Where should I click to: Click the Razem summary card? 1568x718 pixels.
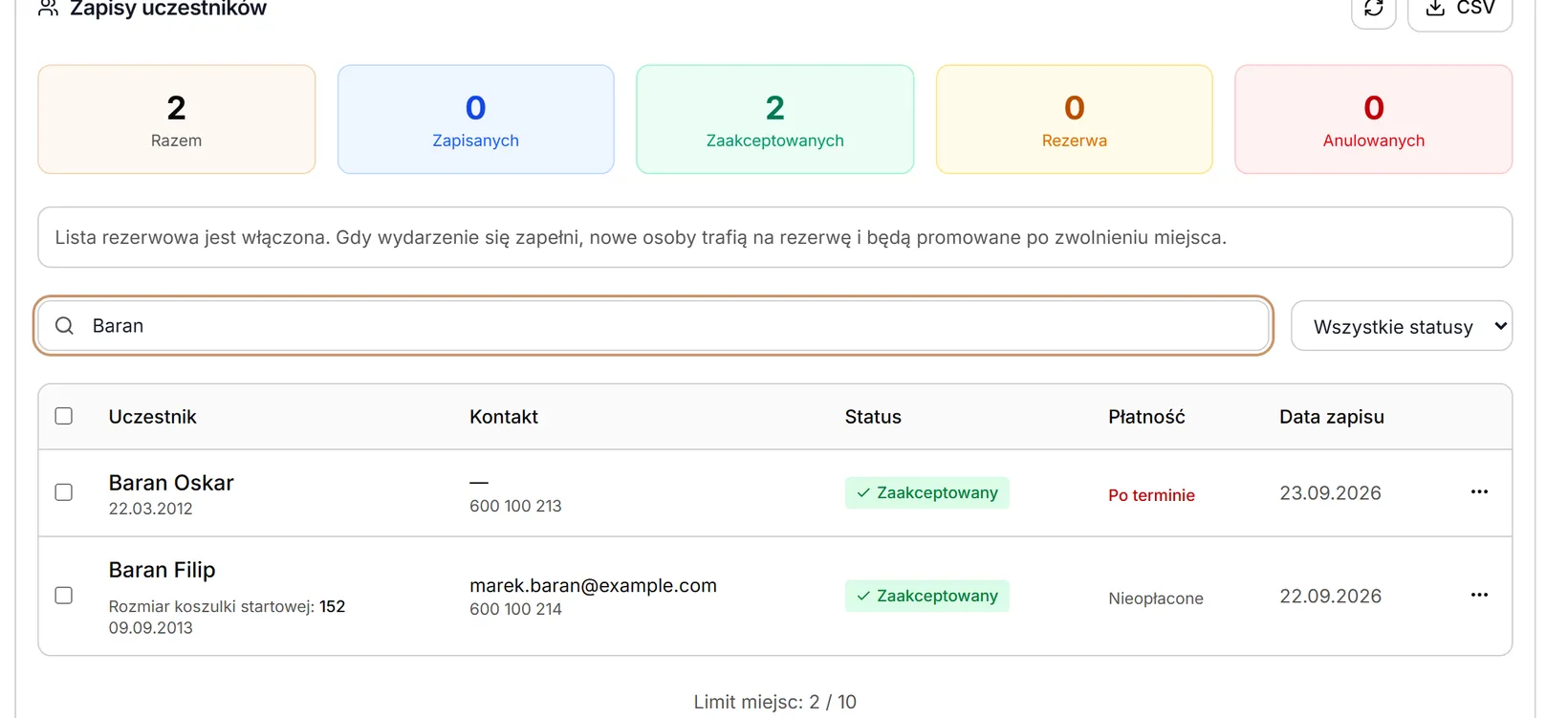click(177, 120)
